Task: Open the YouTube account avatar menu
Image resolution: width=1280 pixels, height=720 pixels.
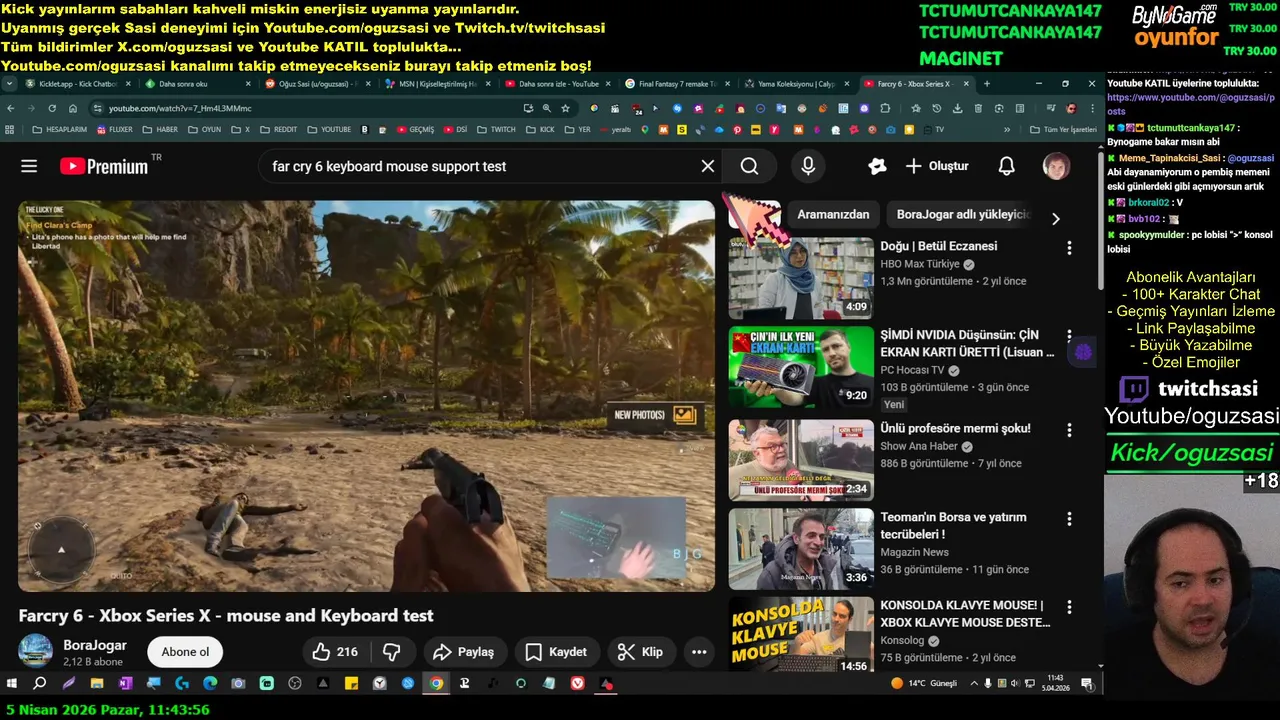Action: pos(1056,166)
